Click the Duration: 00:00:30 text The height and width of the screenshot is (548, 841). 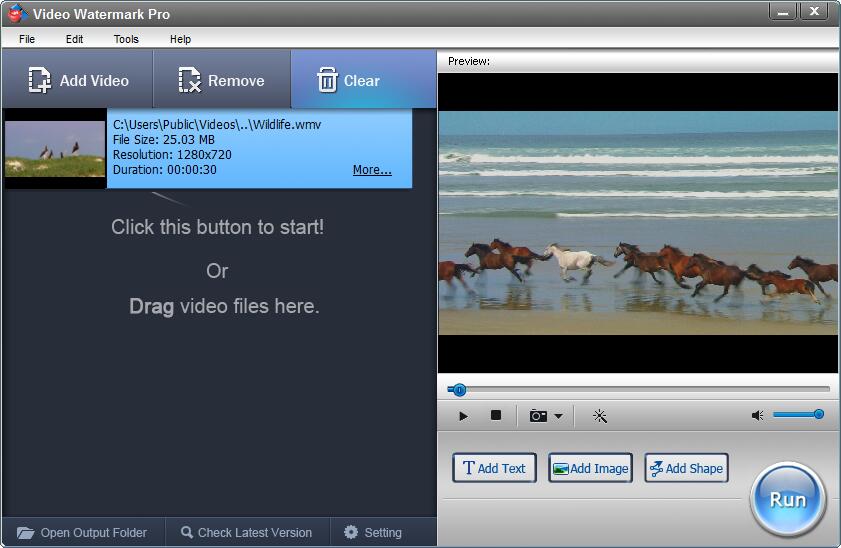pos(165,170)
